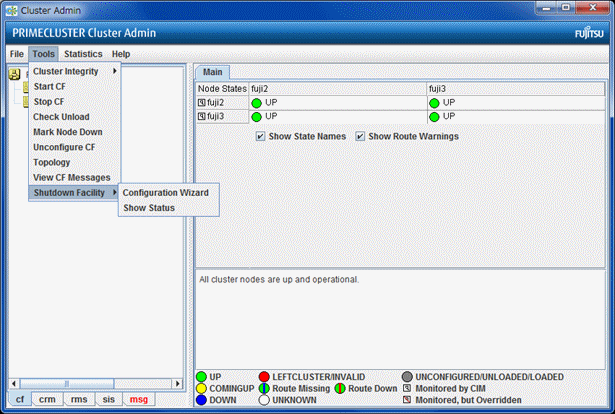Click green UP indicator in fuji3 row, fuji2 column
This screenshot has width=615, height=414.
257,117
